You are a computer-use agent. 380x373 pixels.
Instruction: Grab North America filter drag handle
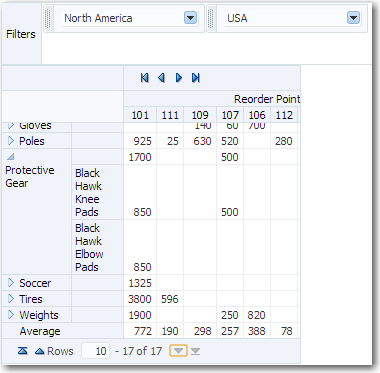(x=48, y=18)
